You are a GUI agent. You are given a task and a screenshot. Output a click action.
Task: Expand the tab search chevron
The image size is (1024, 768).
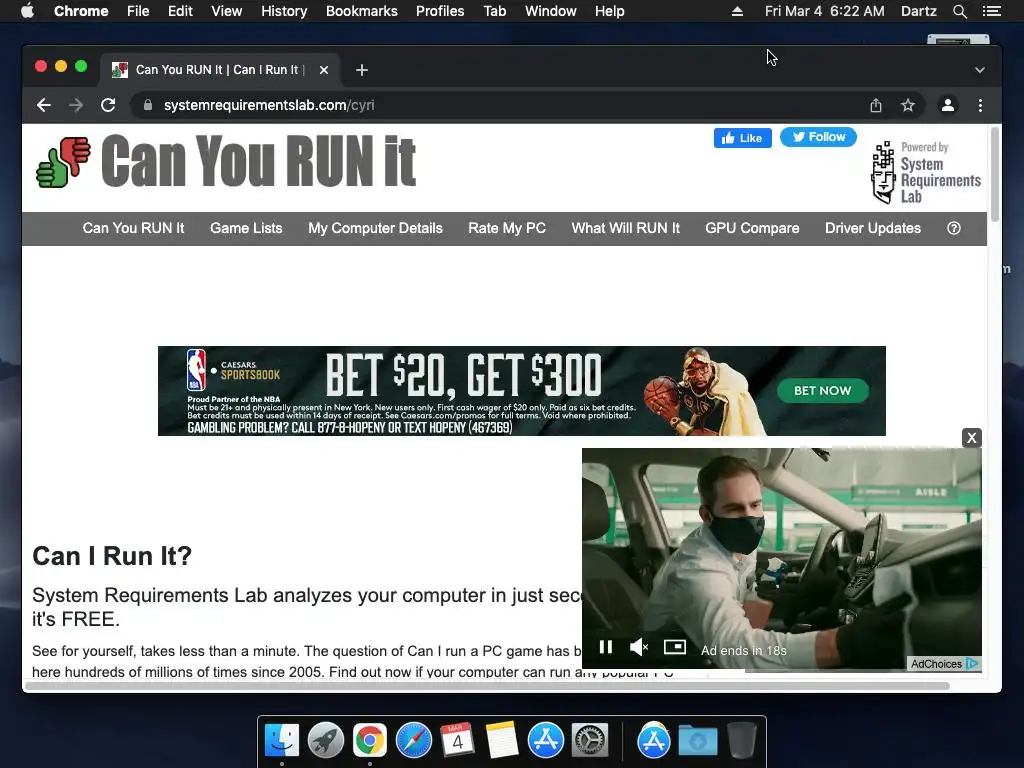pos(980,70)
